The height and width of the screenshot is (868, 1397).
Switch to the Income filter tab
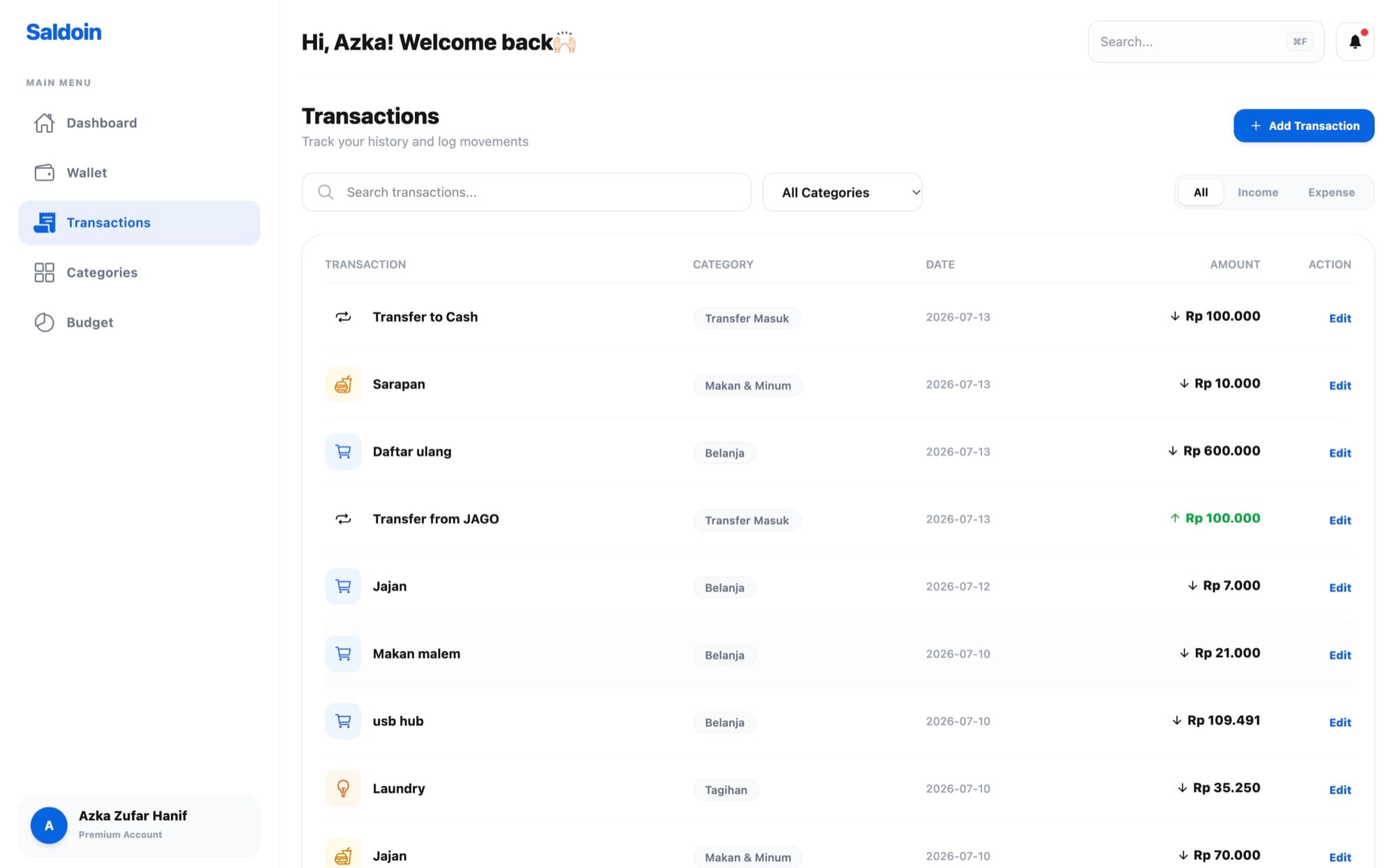pos(1257,192)
